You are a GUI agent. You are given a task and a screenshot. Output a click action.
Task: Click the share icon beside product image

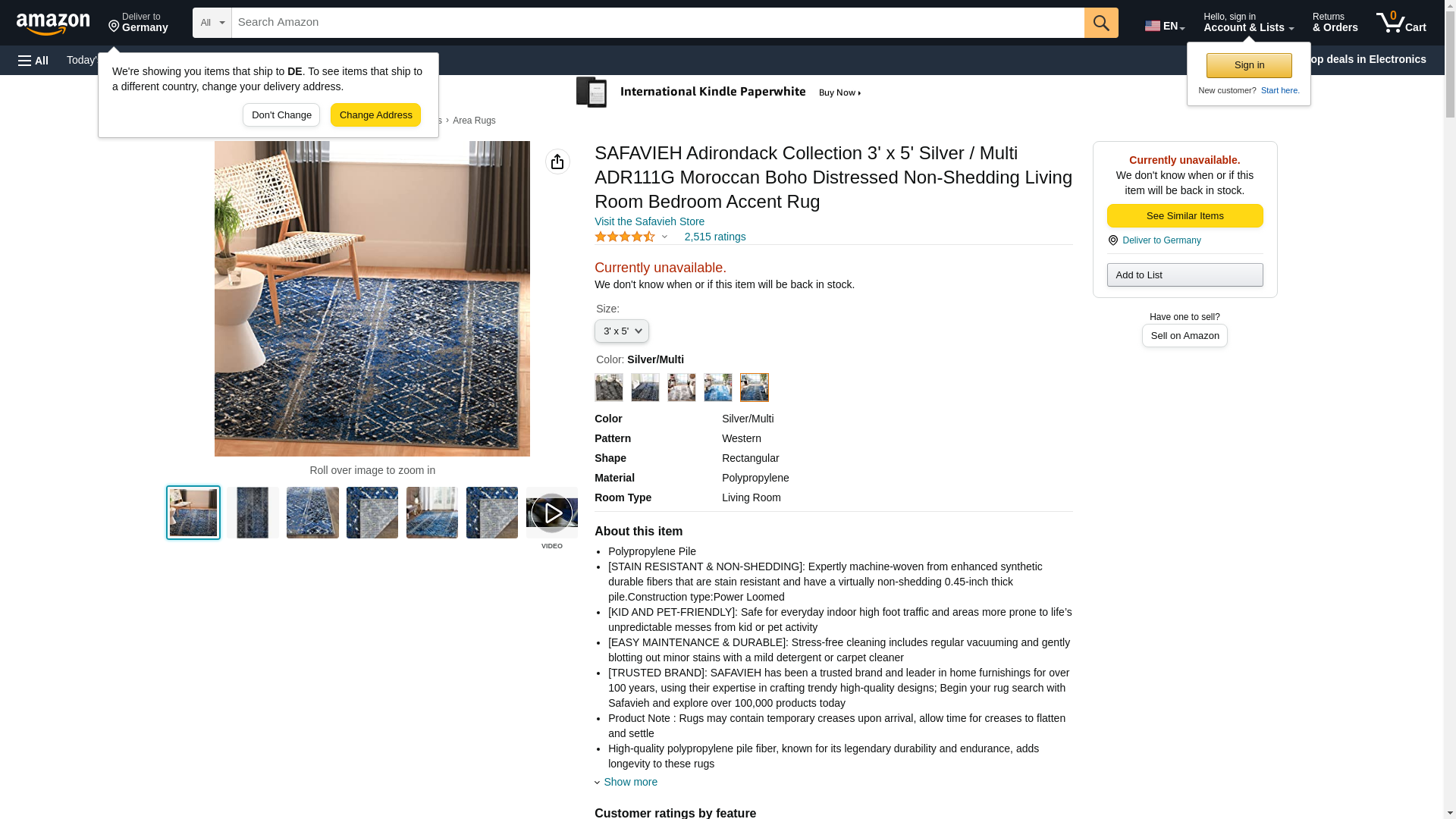(557, 162)
